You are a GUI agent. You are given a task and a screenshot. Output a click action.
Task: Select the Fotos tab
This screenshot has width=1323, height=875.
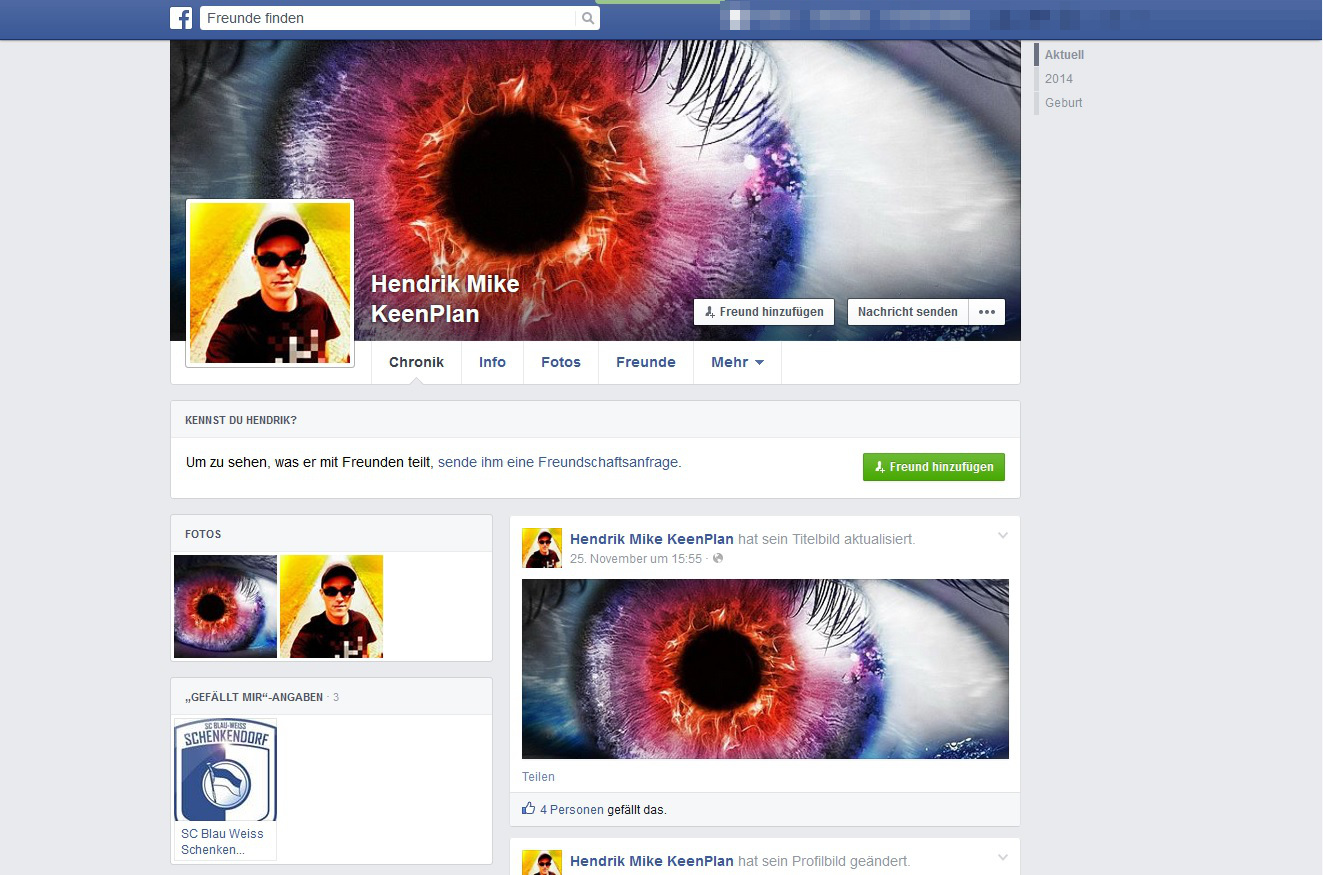(x=560, y=362)
